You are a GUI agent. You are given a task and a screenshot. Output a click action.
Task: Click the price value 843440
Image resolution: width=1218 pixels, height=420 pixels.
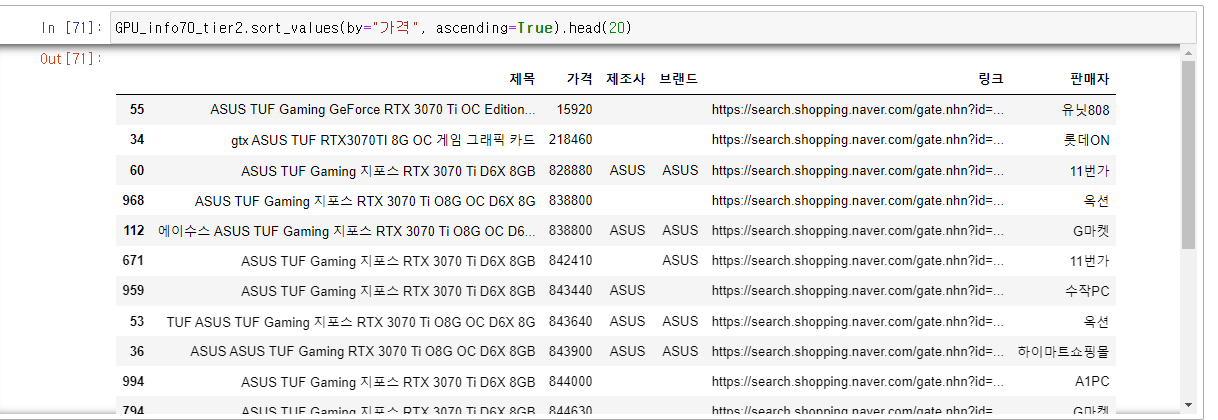click(571, 291)
